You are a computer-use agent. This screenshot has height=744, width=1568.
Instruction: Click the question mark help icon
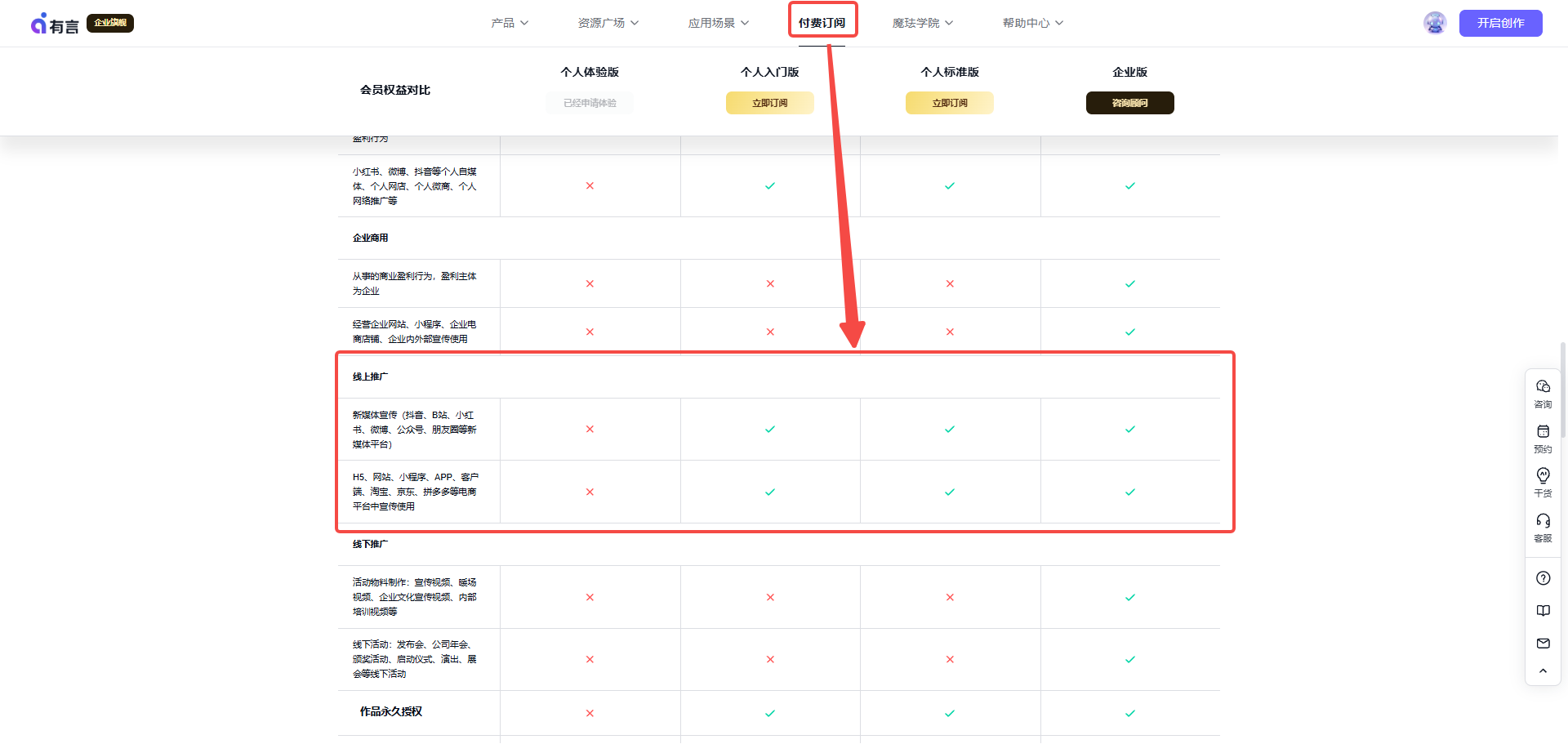(1543, 578)
